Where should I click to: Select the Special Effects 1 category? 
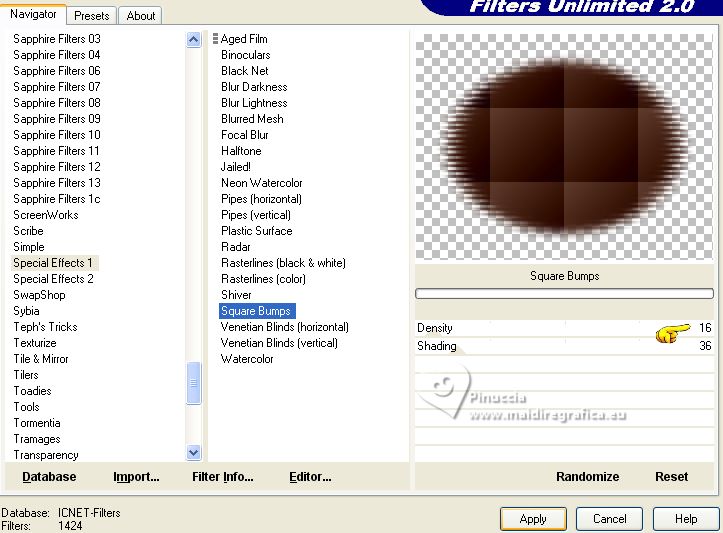(53, 263)
